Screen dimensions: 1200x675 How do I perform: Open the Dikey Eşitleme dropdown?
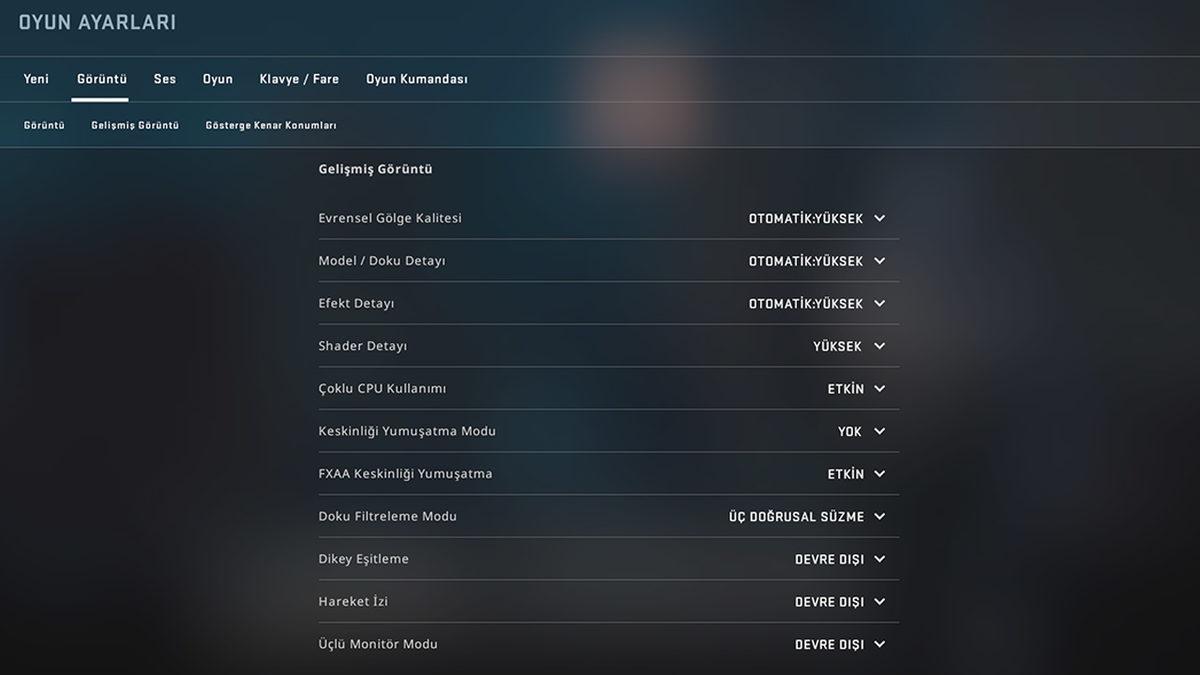click(x=839, y=560)
